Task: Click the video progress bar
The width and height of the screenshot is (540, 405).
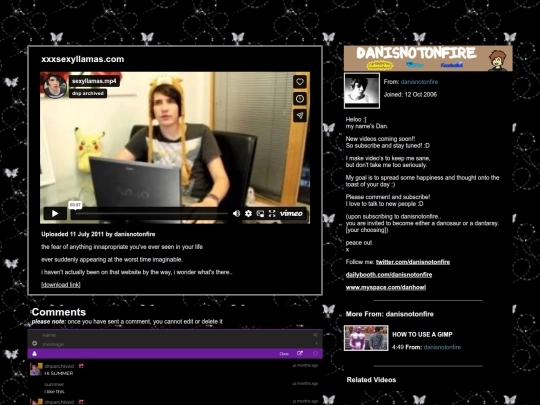Action: [152, 214]
